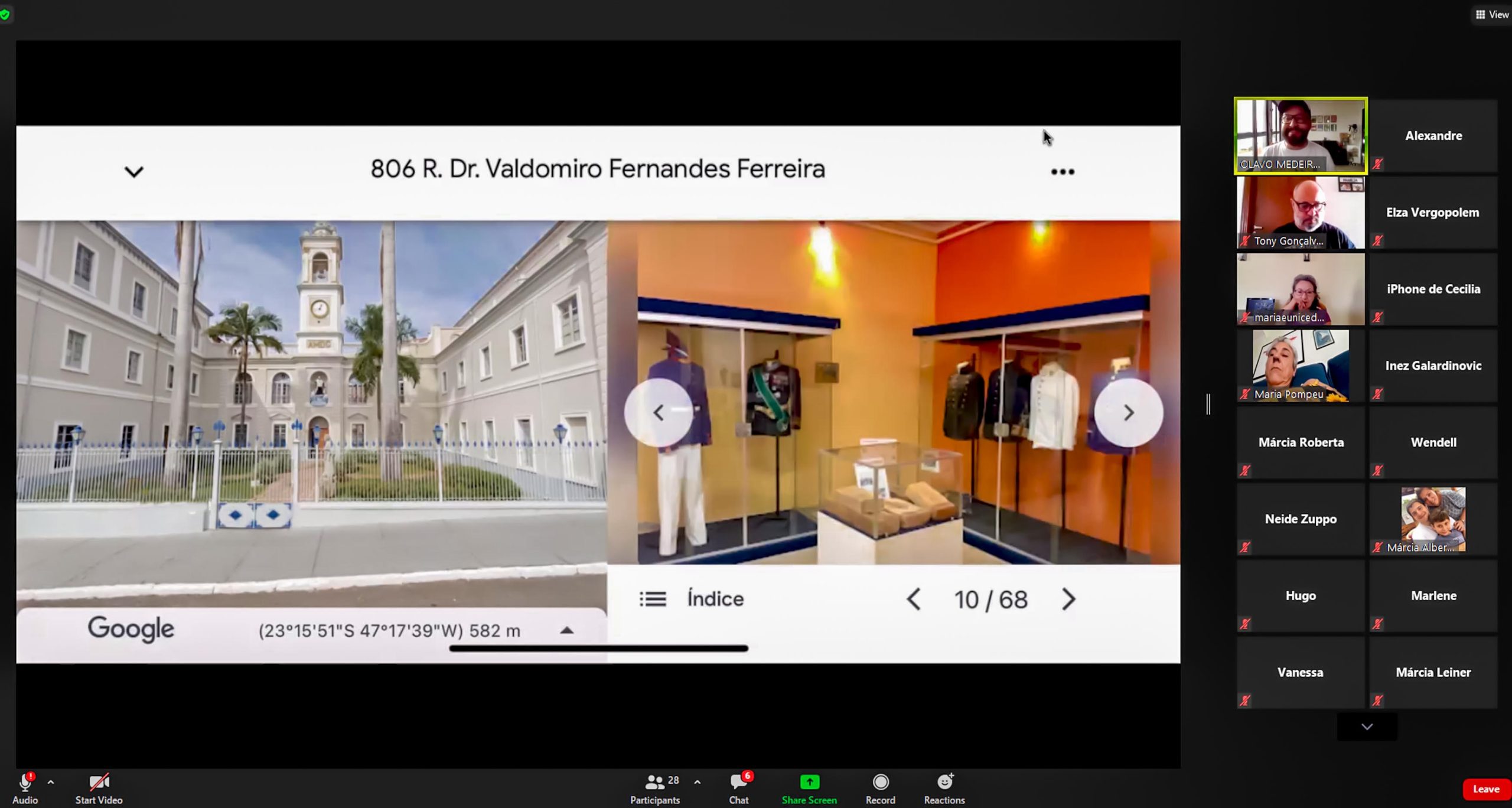Viewport: 1512px width, 808px height.
Task: Select Olavo Medeiros video thumbnail
Action: (x=1301, y=136)
